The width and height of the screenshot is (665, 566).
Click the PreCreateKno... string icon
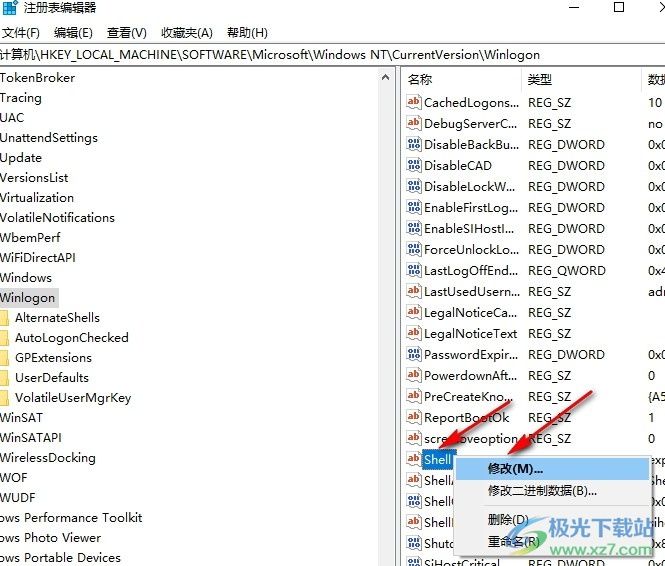[414, 396]
